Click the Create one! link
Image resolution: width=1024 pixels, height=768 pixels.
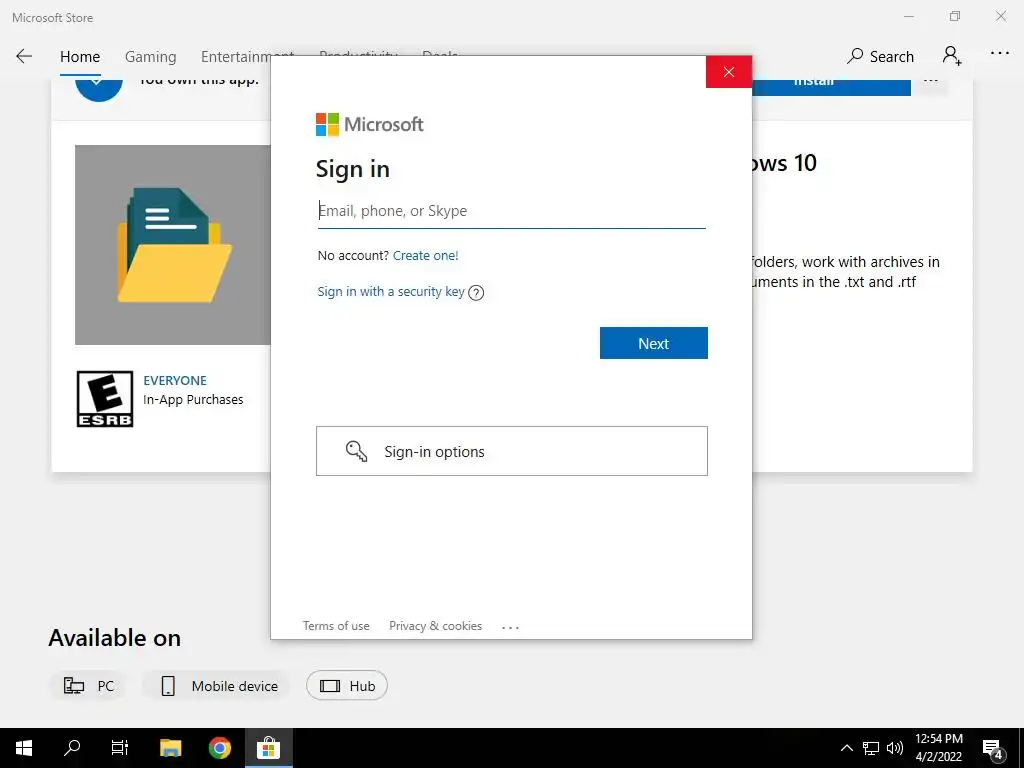click(x=426, y=255)
